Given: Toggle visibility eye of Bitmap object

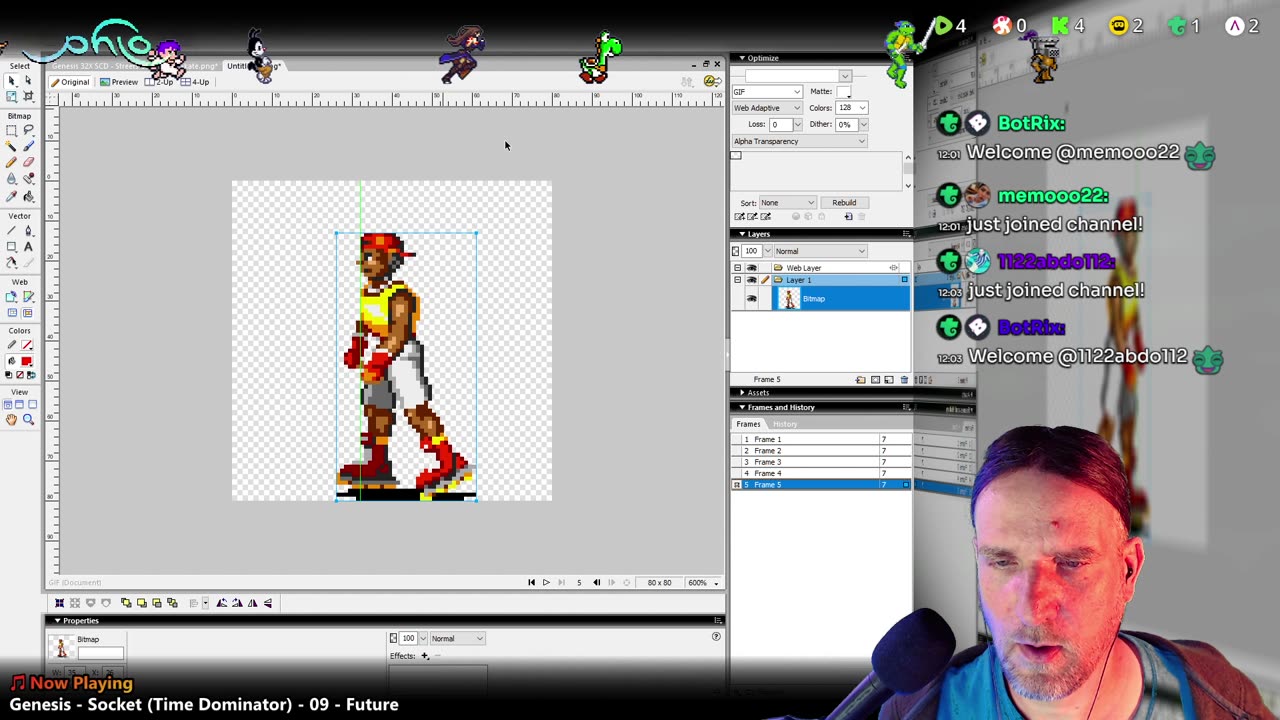Looking at the screenshot, I should click(x=751, y=299).
